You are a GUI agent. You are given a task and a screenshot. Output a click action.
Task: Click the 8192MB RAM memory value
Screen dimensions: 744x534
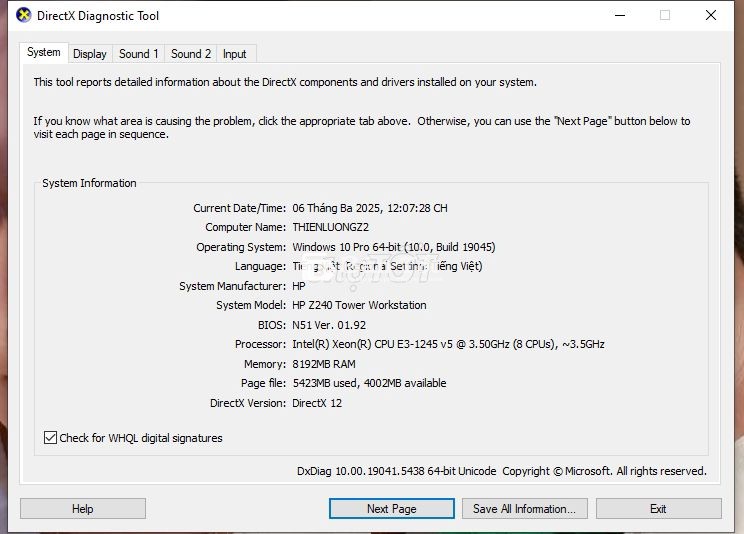(324, 364)
